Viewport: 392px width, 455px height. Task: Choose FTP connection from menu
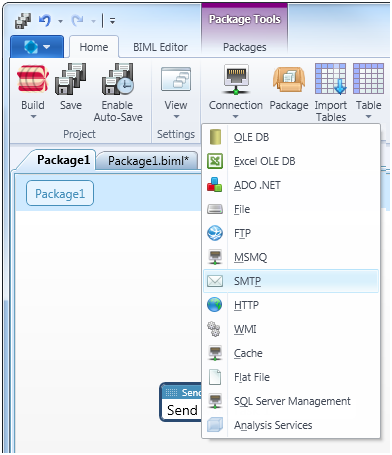coord(291,233)
